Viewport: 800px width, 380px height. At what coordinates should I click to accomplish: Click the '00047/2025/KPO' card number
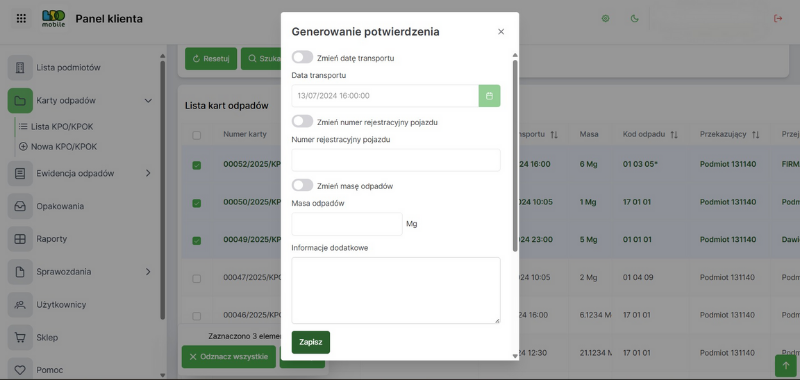(x=252, y=277)
